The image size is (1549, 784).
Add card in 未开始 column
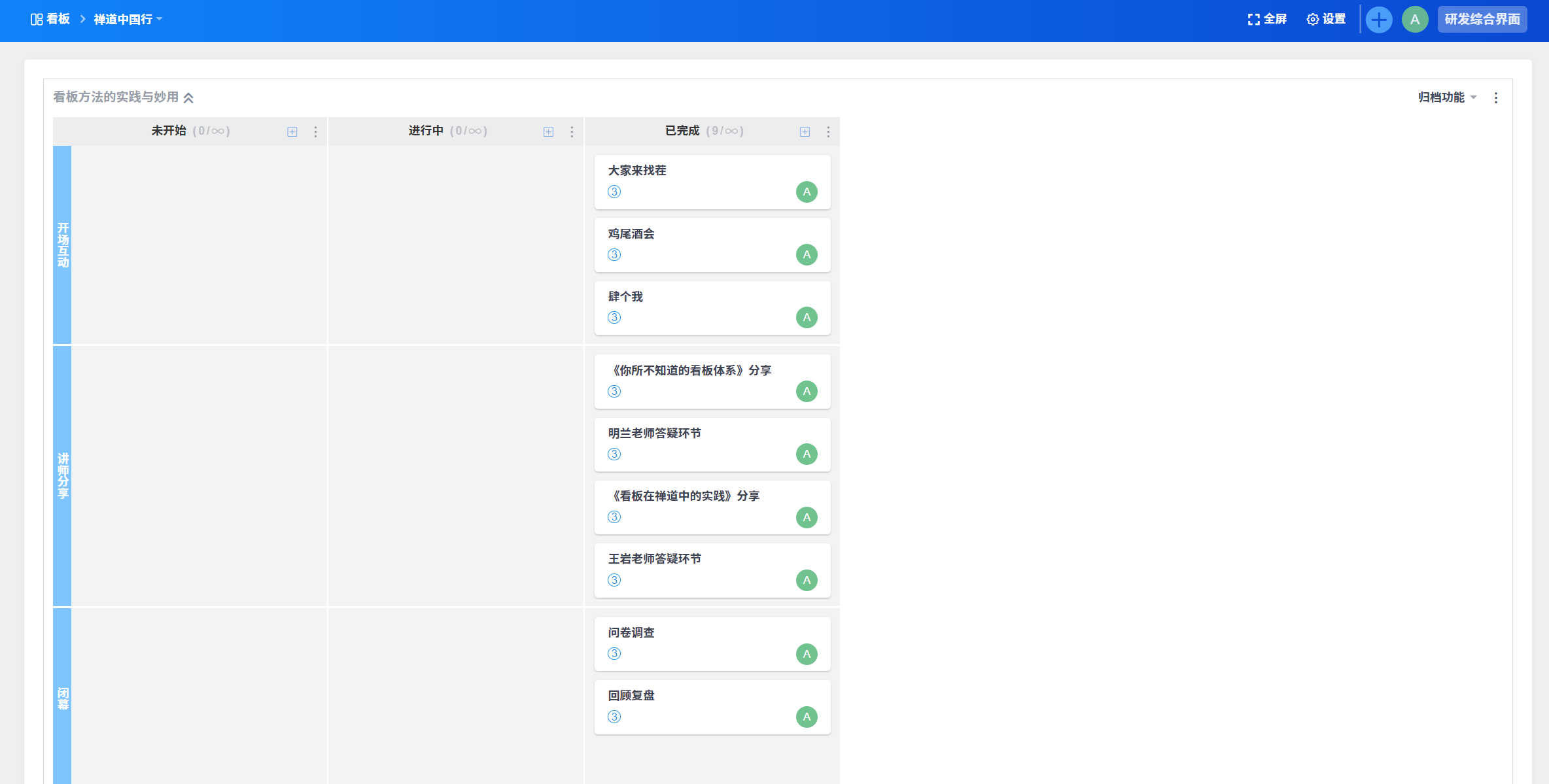pyautogui.click(x=292, y=132)
